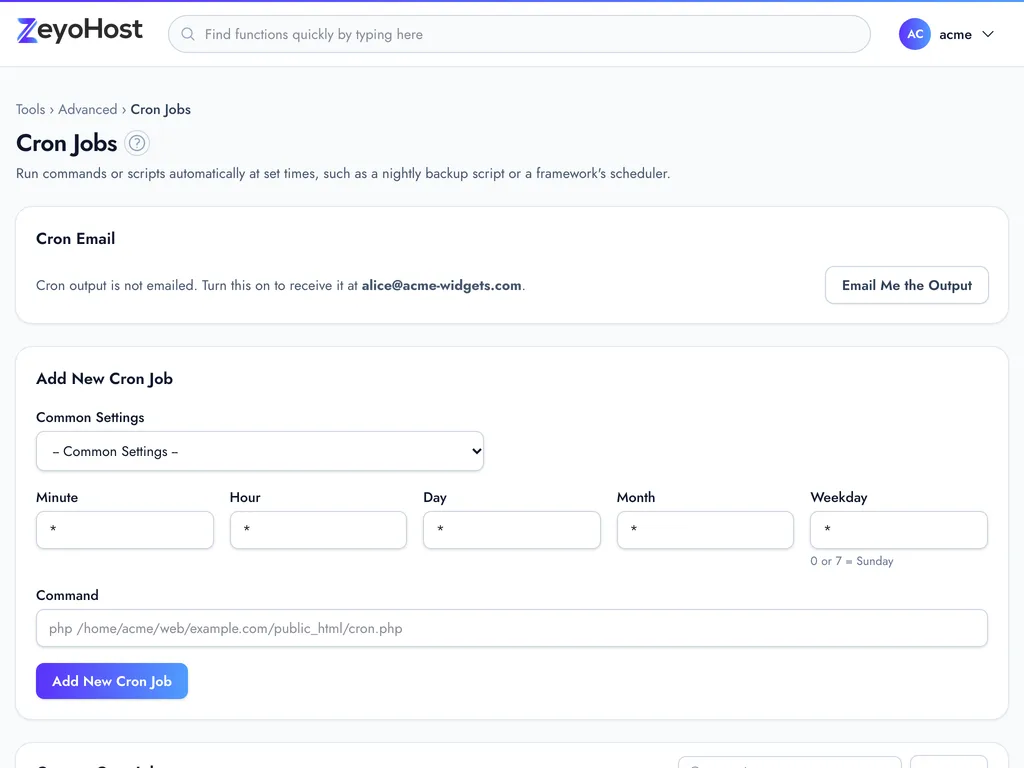
Task: Go to Tools breadcrumb
Action: pyautogui.click(x=31, y=109)
